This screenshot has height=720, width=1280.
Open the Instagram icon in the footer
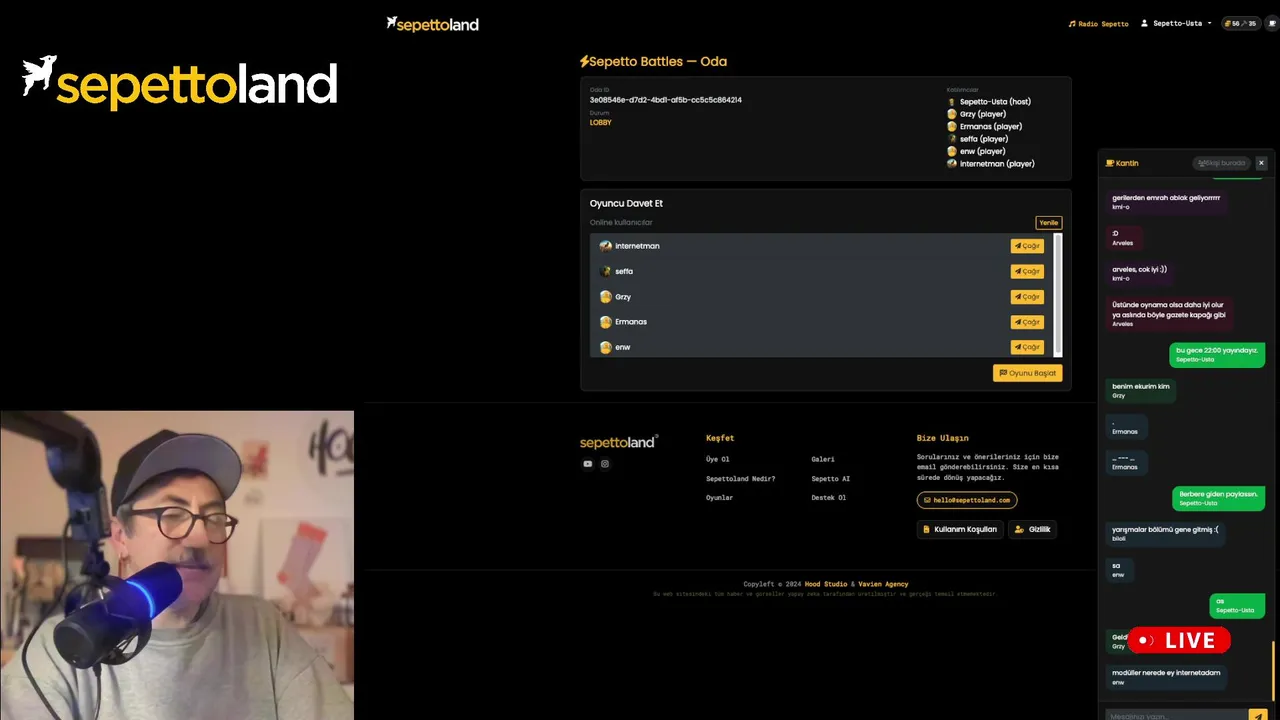(x=605, y=464)
